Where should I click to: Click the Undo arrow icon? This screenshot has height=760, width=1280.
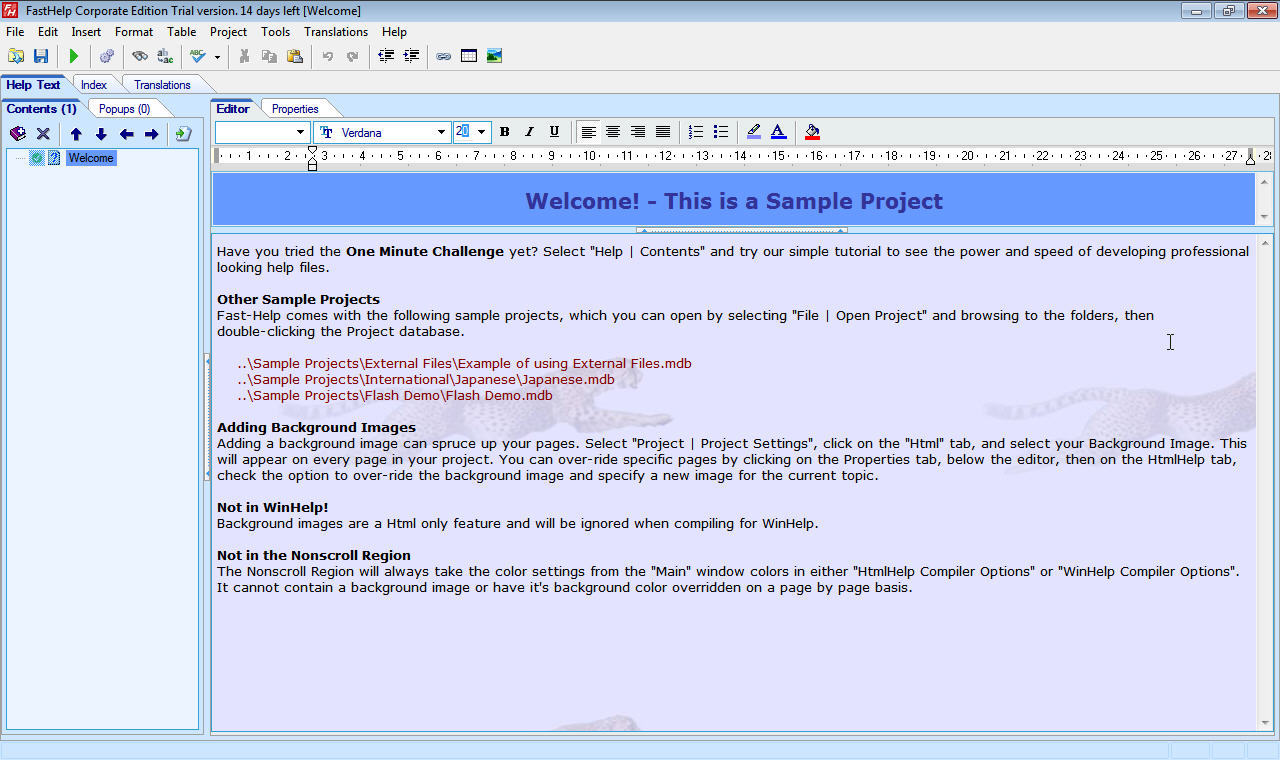pyautogui.click(x=327, y=56)
